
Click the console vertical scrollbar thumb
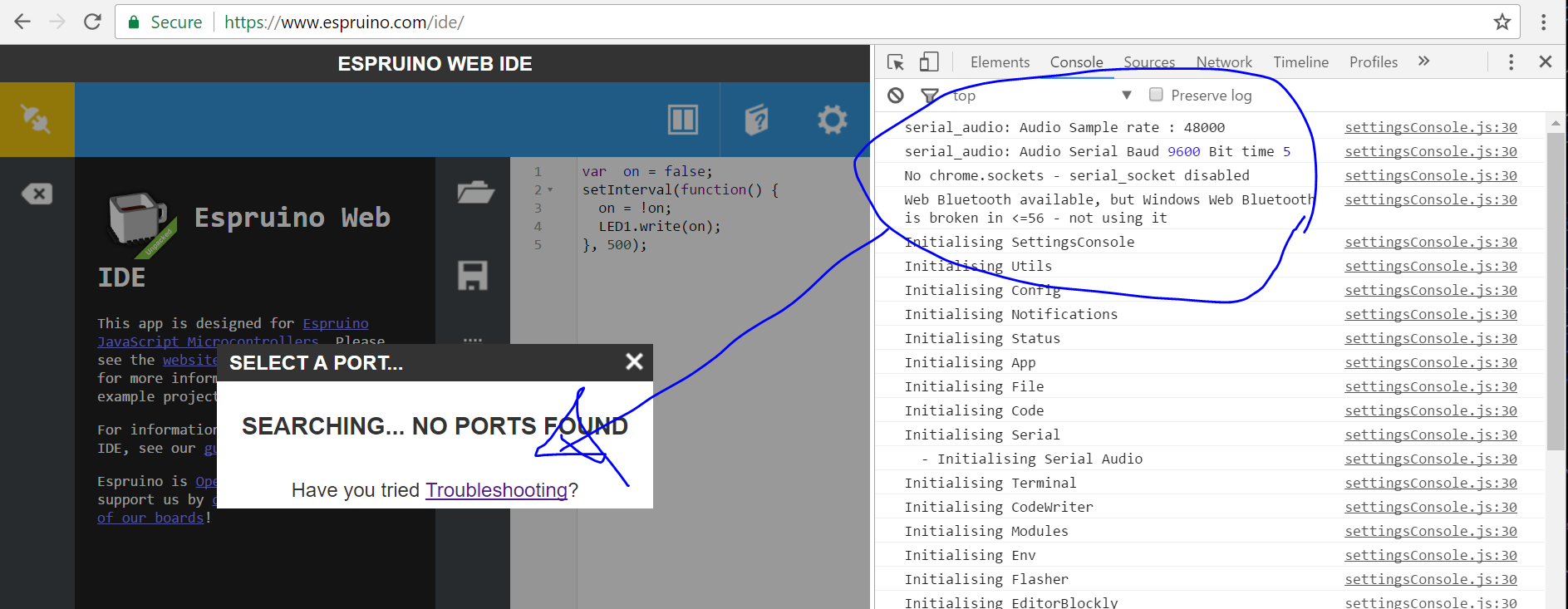1555,291
